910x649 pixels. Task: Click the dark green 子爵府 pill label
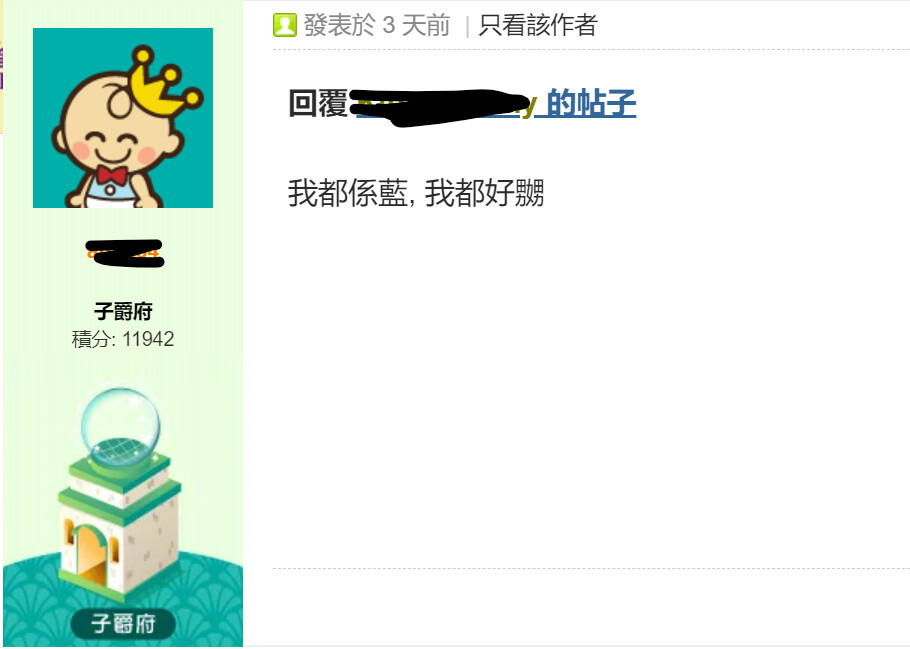[123, 624]
